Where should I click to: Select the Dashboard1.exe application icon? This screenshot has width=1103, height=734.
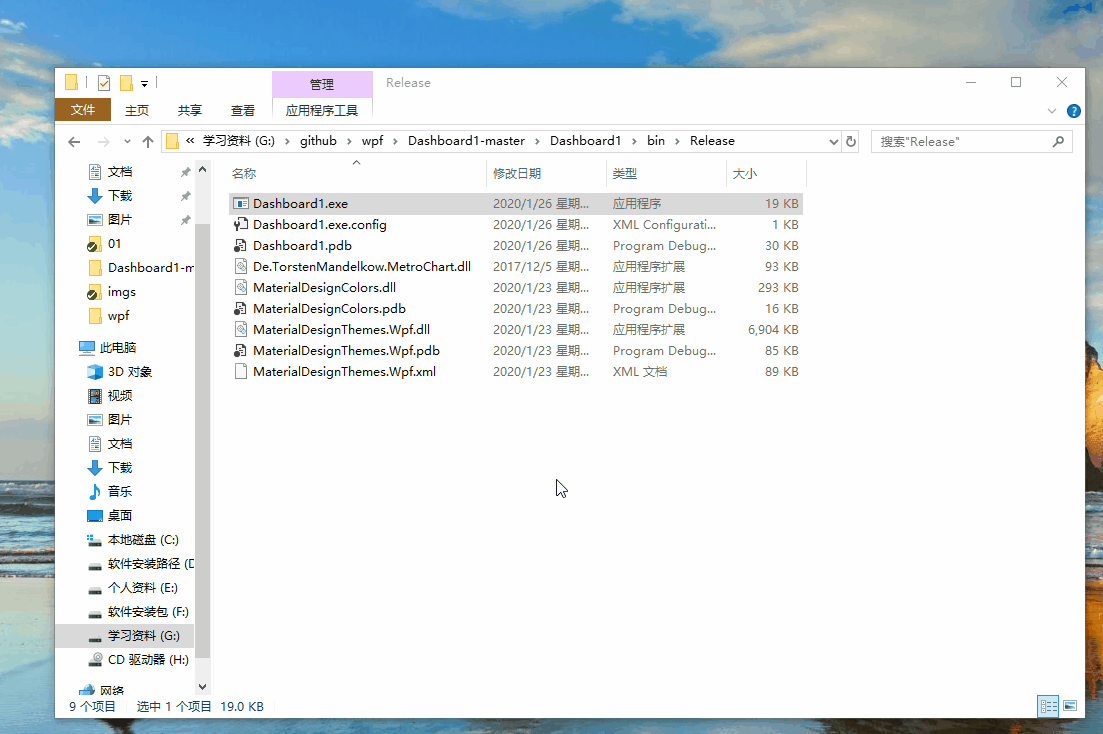pos(241,203)
